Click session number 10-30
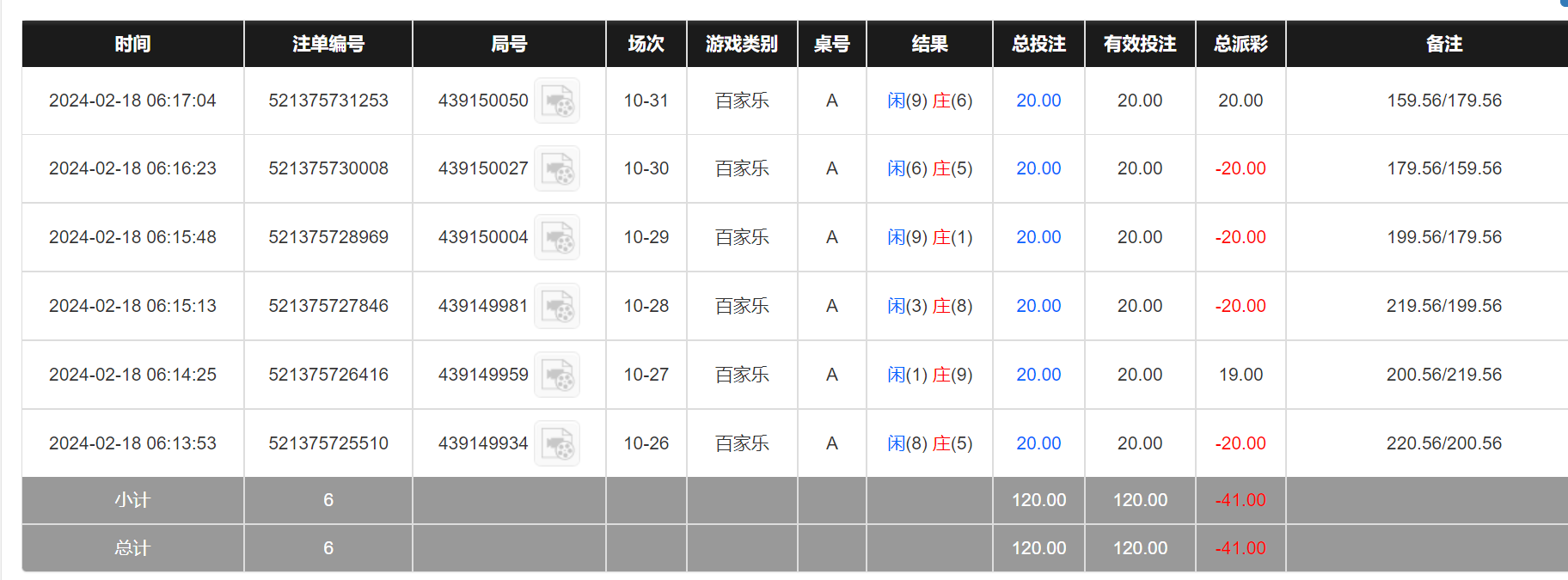Screen dimensions: 1568x580 tap(646, 168)
